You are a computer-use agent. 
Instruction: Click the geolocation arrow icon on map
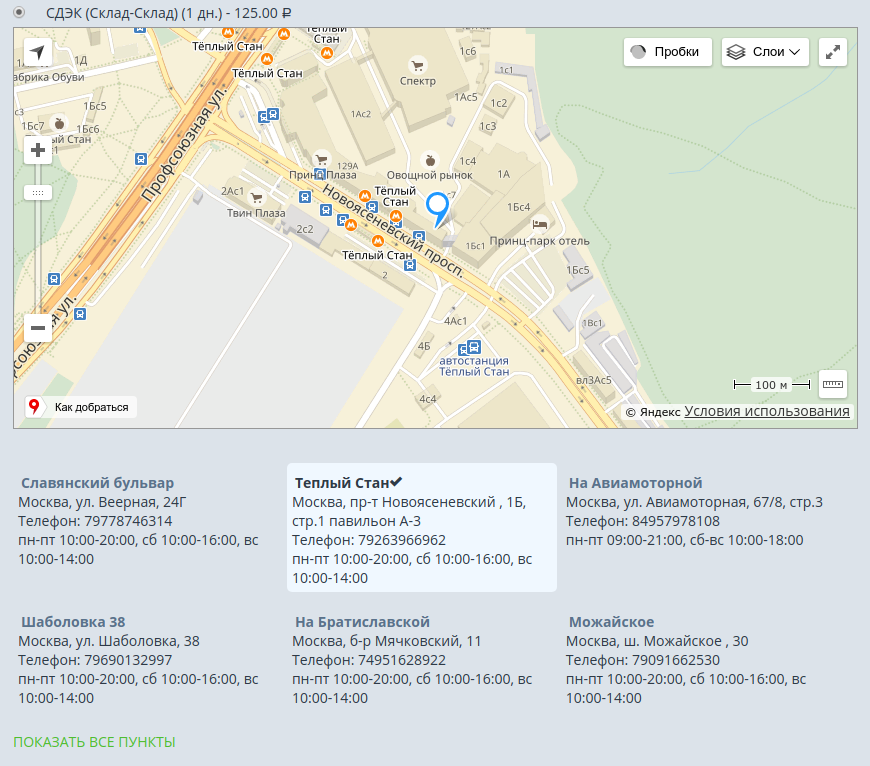37,52
